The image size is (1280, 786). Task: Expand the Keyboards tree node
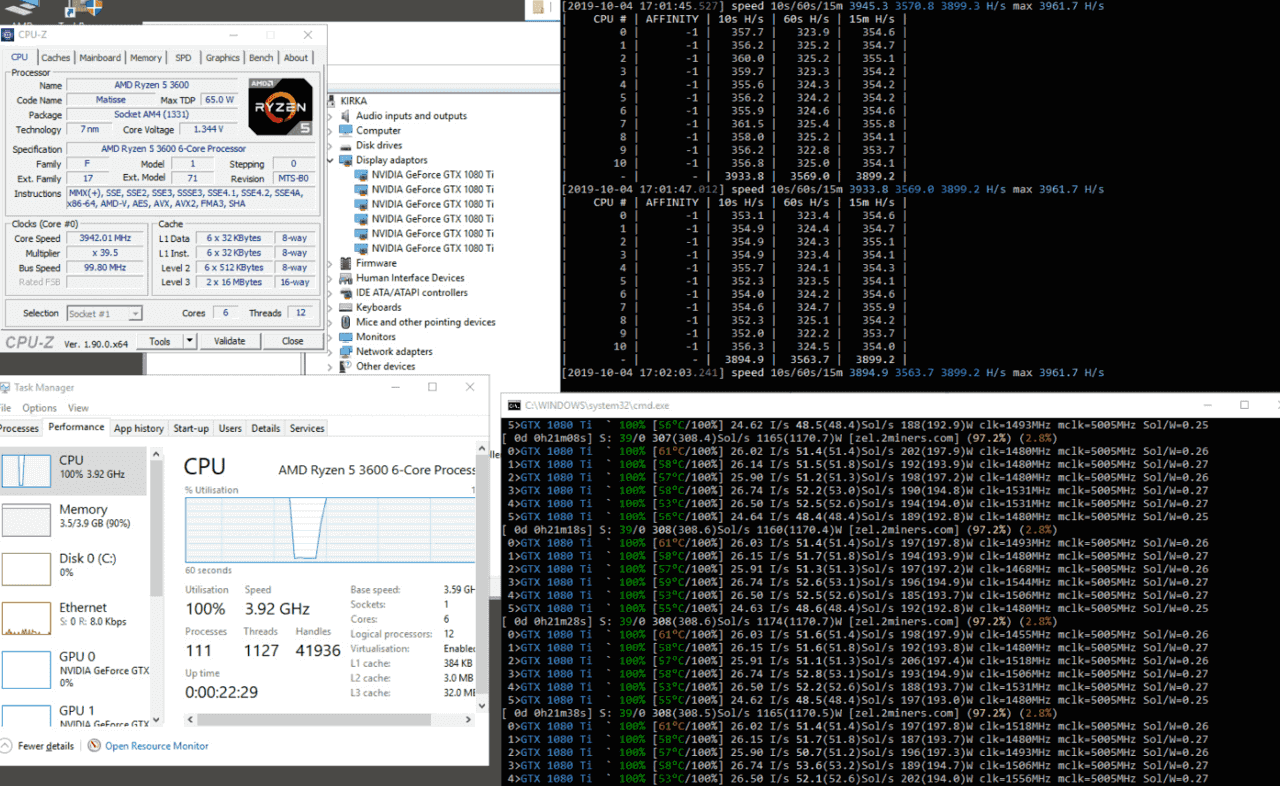(x=332, y=308)
